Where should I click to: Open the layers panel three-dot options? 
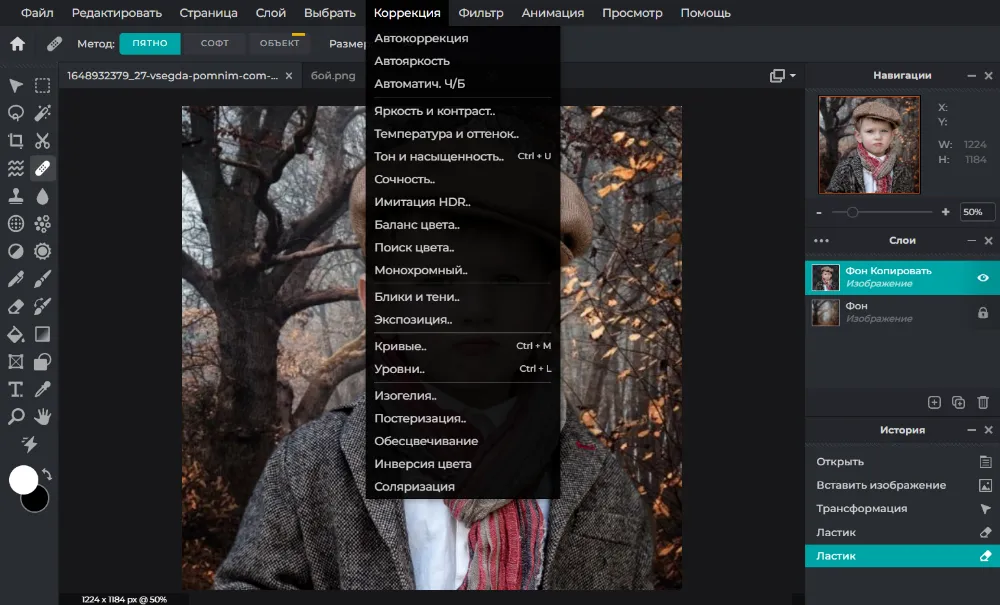coord(821,241)
